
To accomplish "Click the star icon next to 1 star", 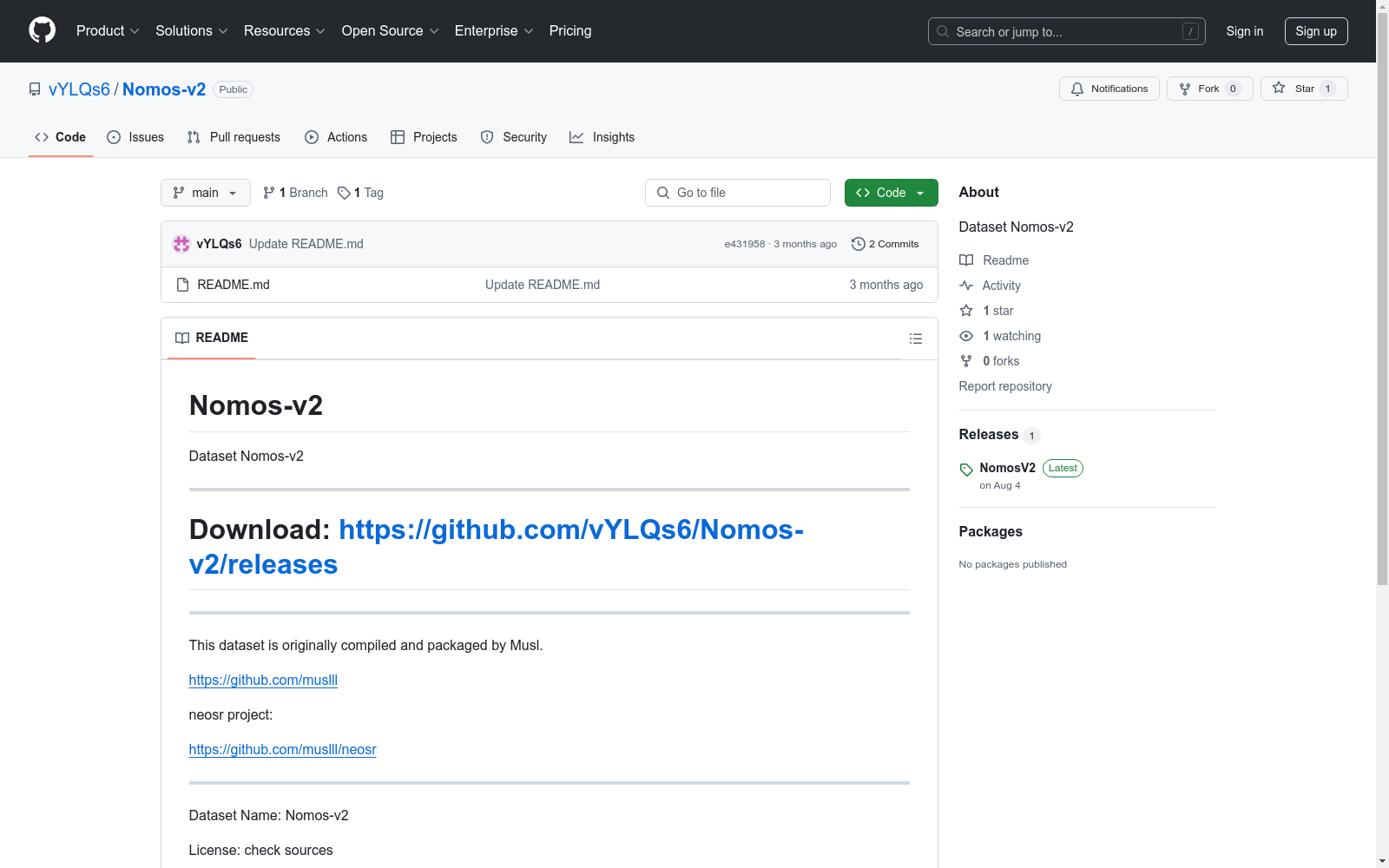I will pos(966,311).
